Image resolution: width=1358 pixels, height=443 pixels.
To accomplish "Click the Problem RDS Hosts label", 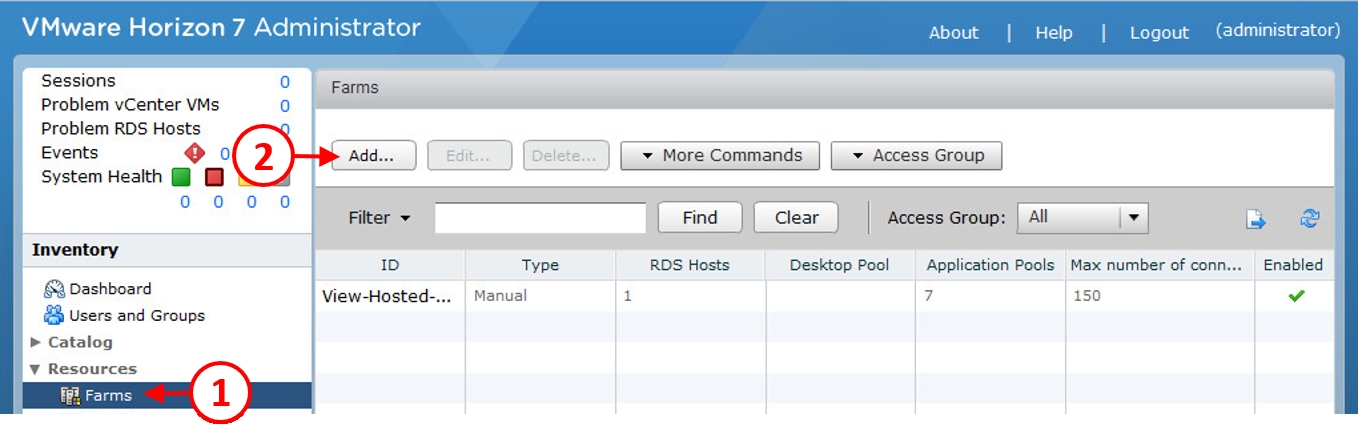I will coord(121,129).
